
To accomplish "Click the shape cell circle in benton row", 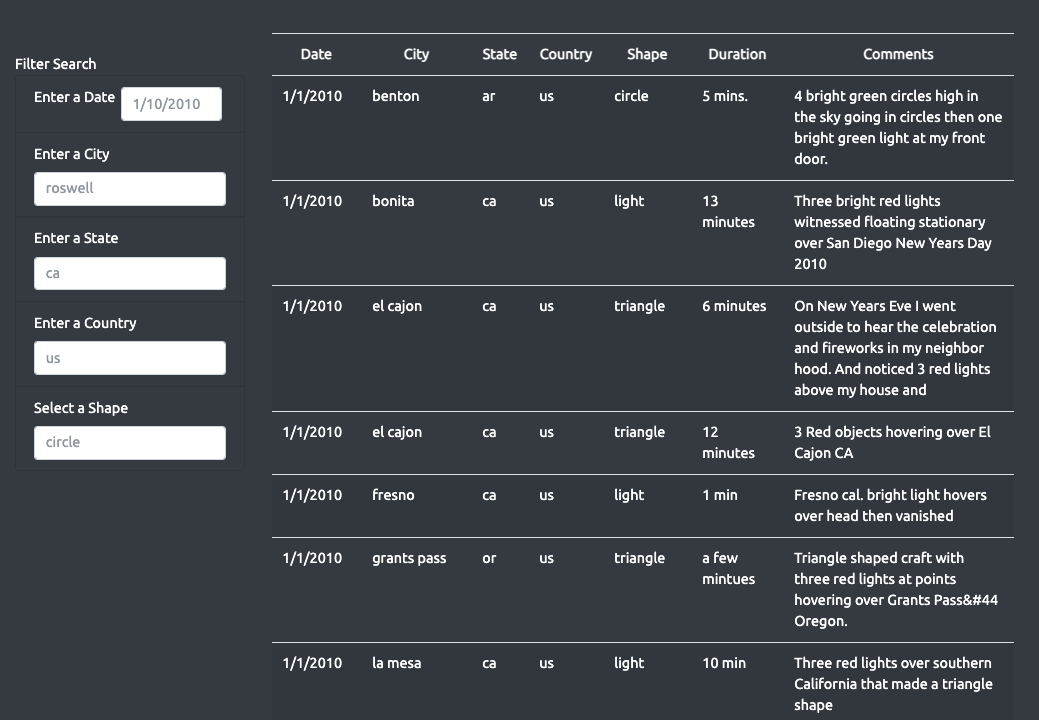I will [x=631, y=96].
